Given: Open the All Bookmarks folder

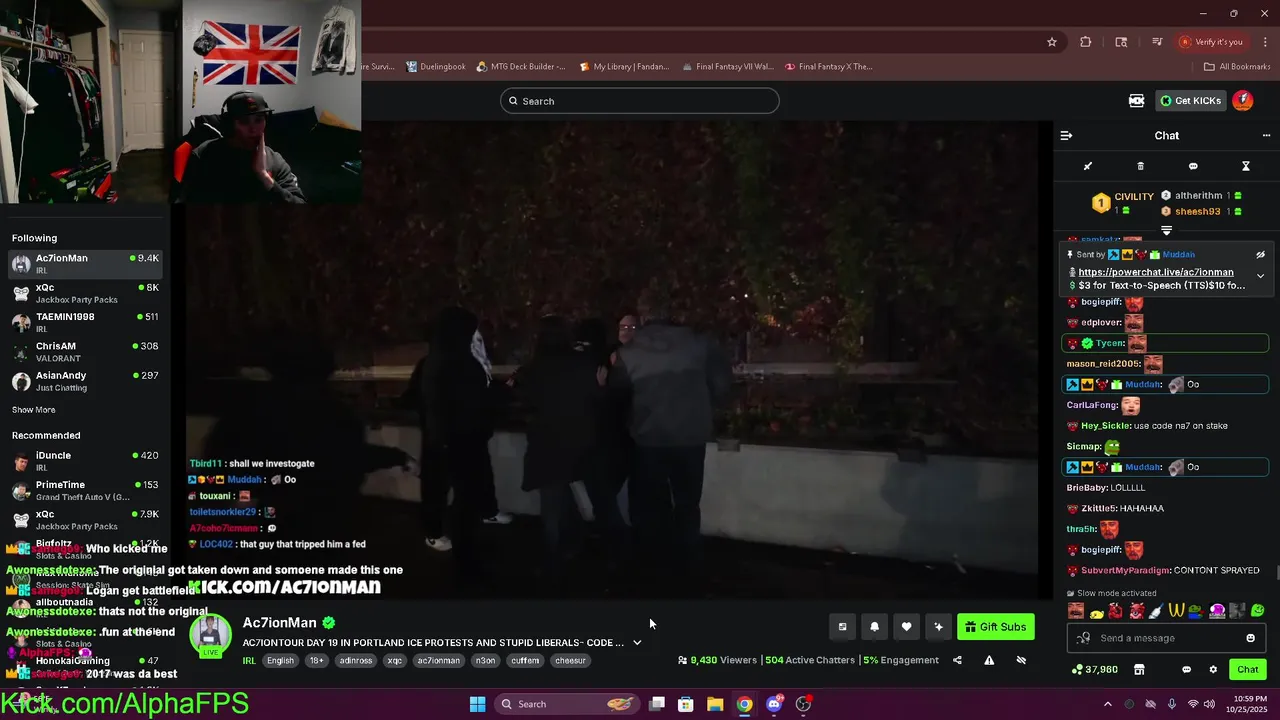Looking at the screenshot, I should [x=1237, y=67].
